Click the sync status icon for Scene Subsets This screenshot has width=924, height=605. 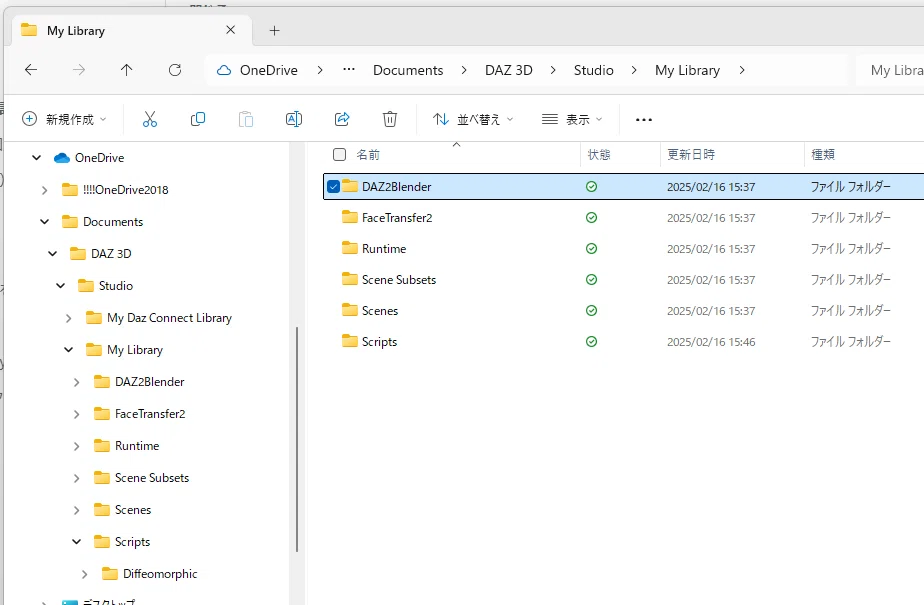tap(591, 280)
